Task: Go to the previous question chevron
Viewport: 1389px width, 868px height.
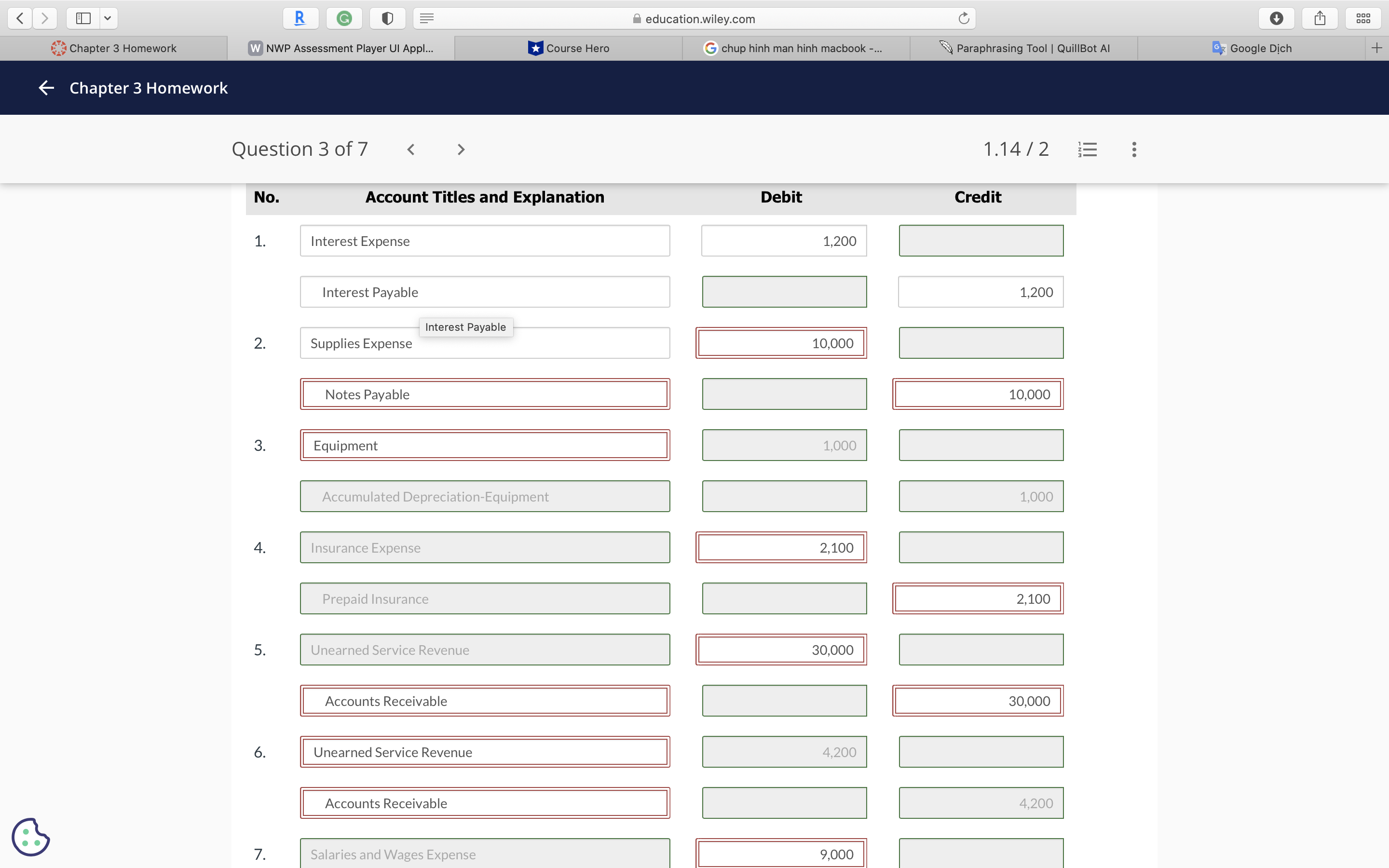Action: point(411,150)
